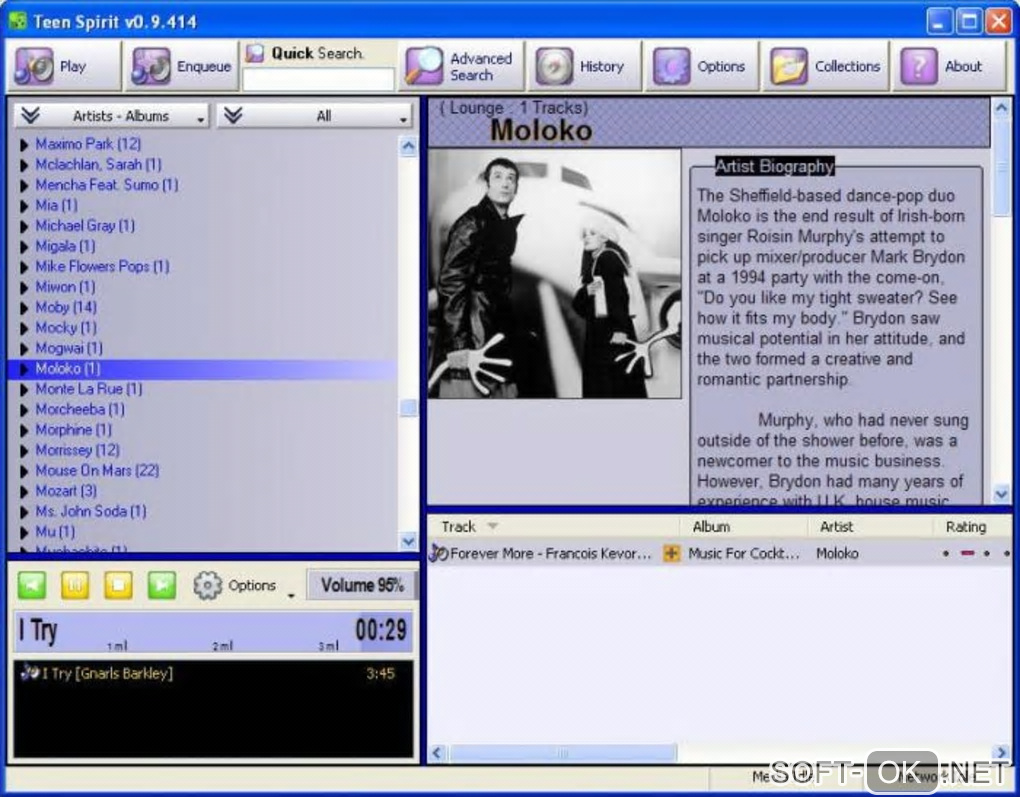Image resolution: width=1020 pixels, height=797 pixels.
Task: Select Monte La Rue (1)
Action: [x=88, y=389]
